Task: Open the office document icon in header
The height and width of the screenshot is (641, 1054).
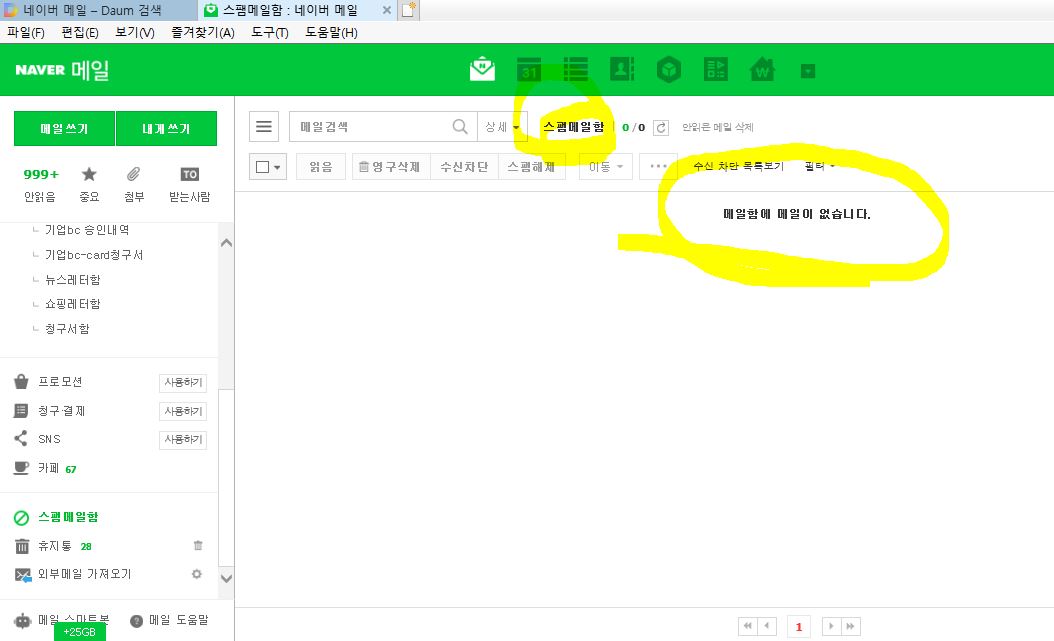Action: [715, 69]
